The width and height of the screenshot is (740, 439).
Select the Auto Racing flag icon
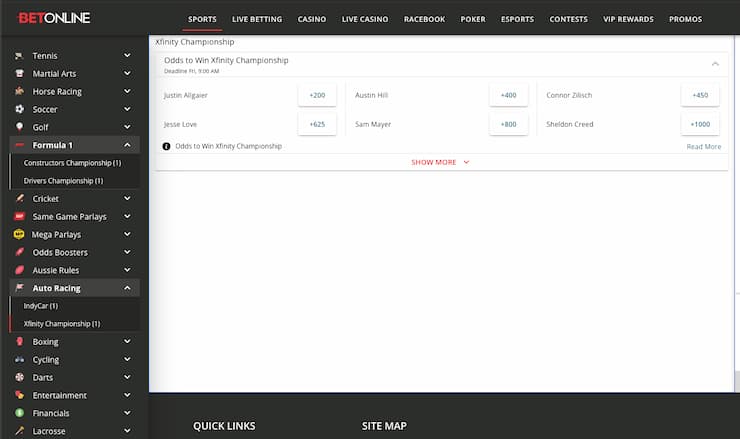19,288
